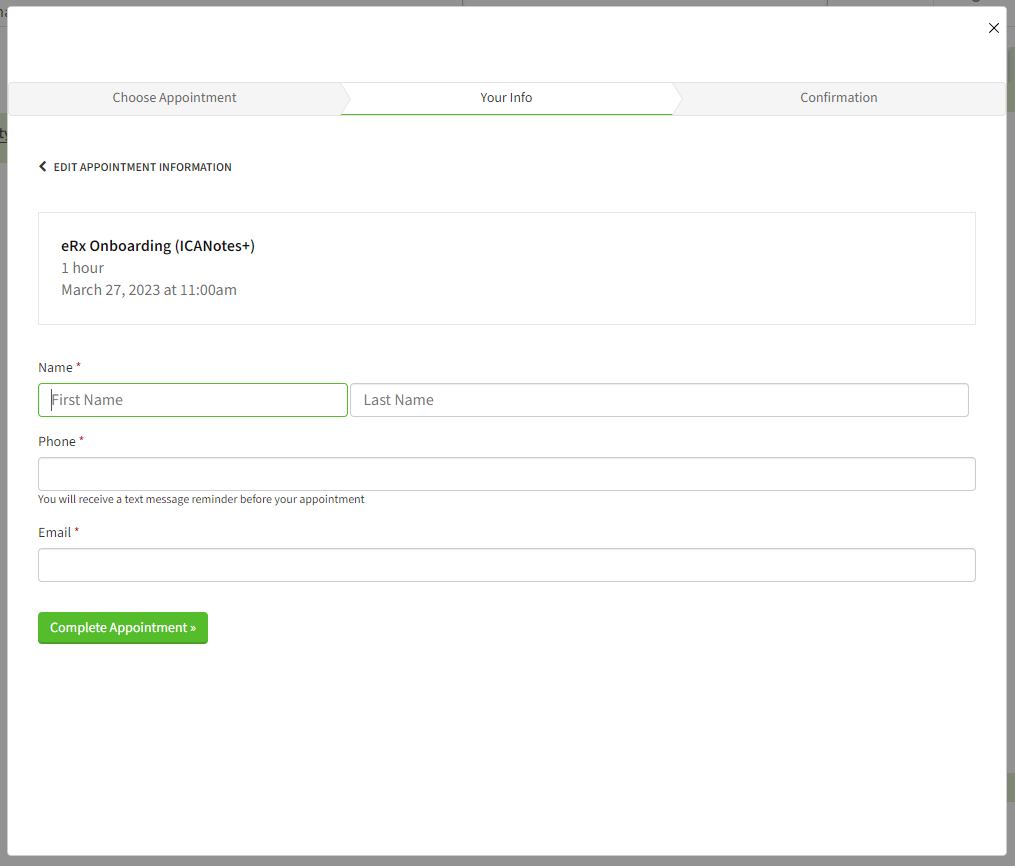Select the text message reminder note
Image resolution: width=1015 pixels, height=866 pixels.
[201, 499]
